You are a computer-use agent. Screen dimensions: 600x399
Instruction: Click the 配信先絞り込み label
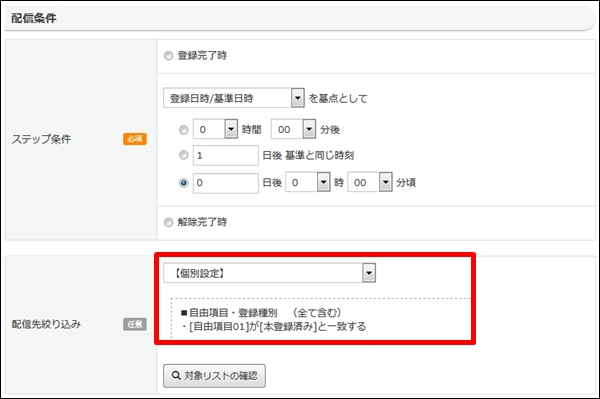tap(46, 324)
